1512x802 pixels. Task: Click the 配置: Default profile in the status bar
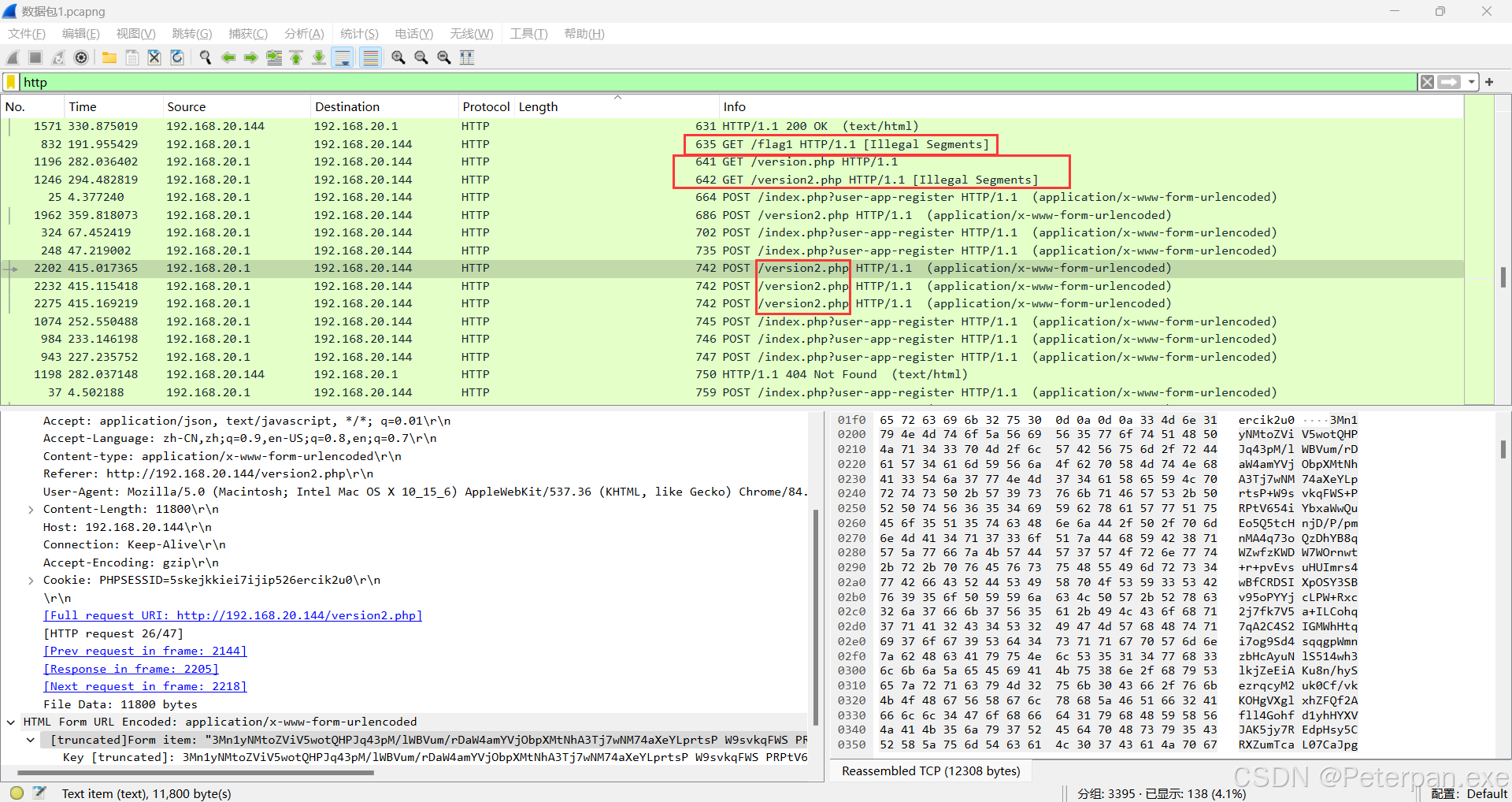(x=1469, y=793)
